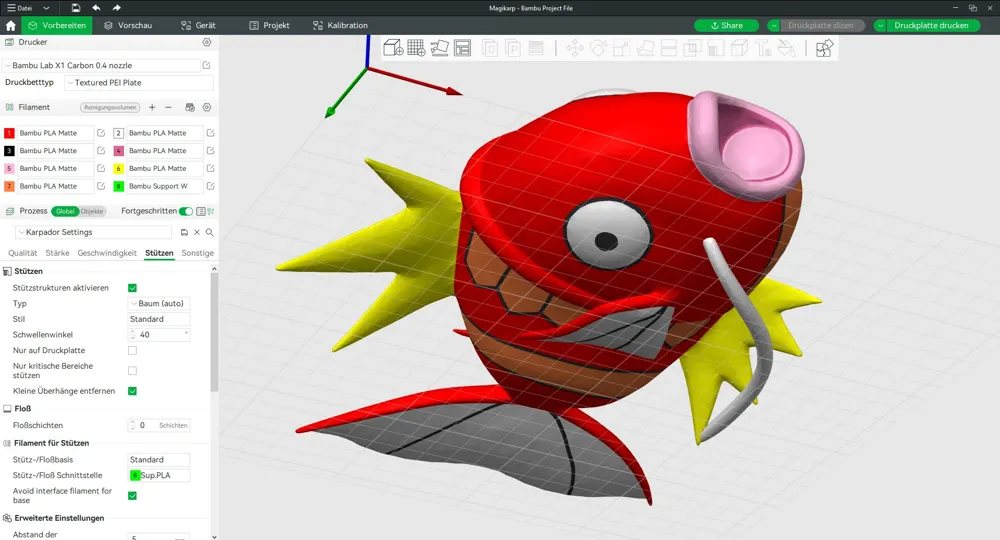This screenshot has height=540, width=1000.
Task: Click the Home icon
Action: [x=10, y=26]
